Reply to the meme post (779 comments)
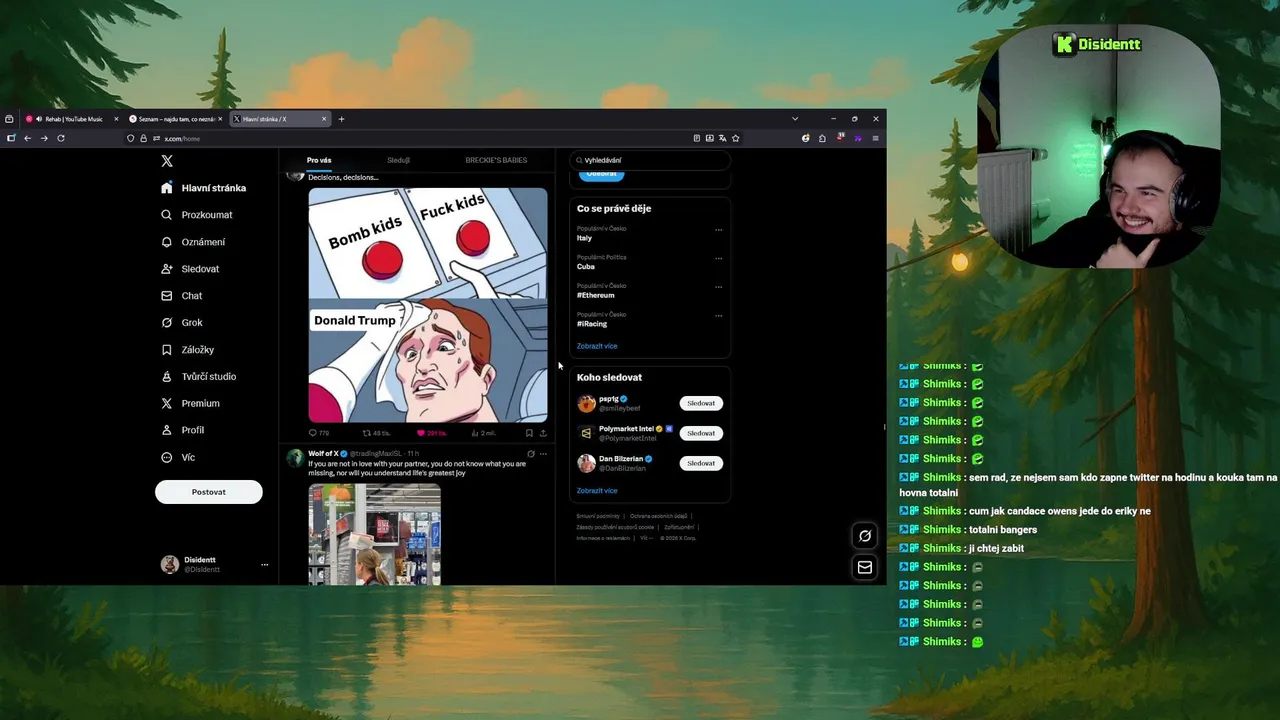Image resolution: width=1280 pixels, height=720 pixels. 319,433
